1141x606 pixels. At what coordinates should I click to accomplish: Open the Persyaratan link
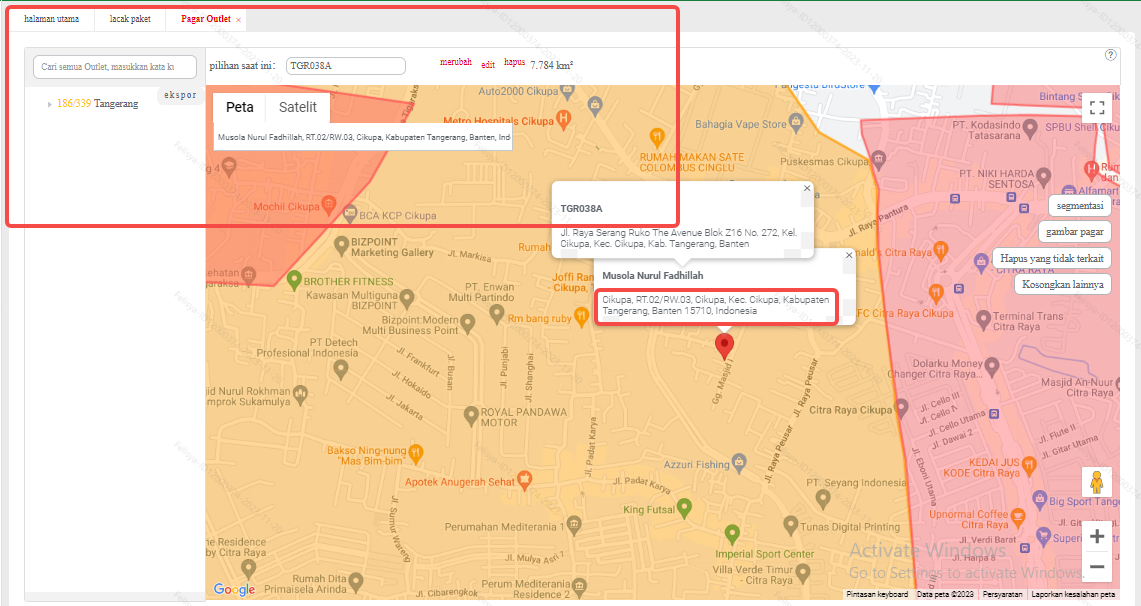(1002, 594)
